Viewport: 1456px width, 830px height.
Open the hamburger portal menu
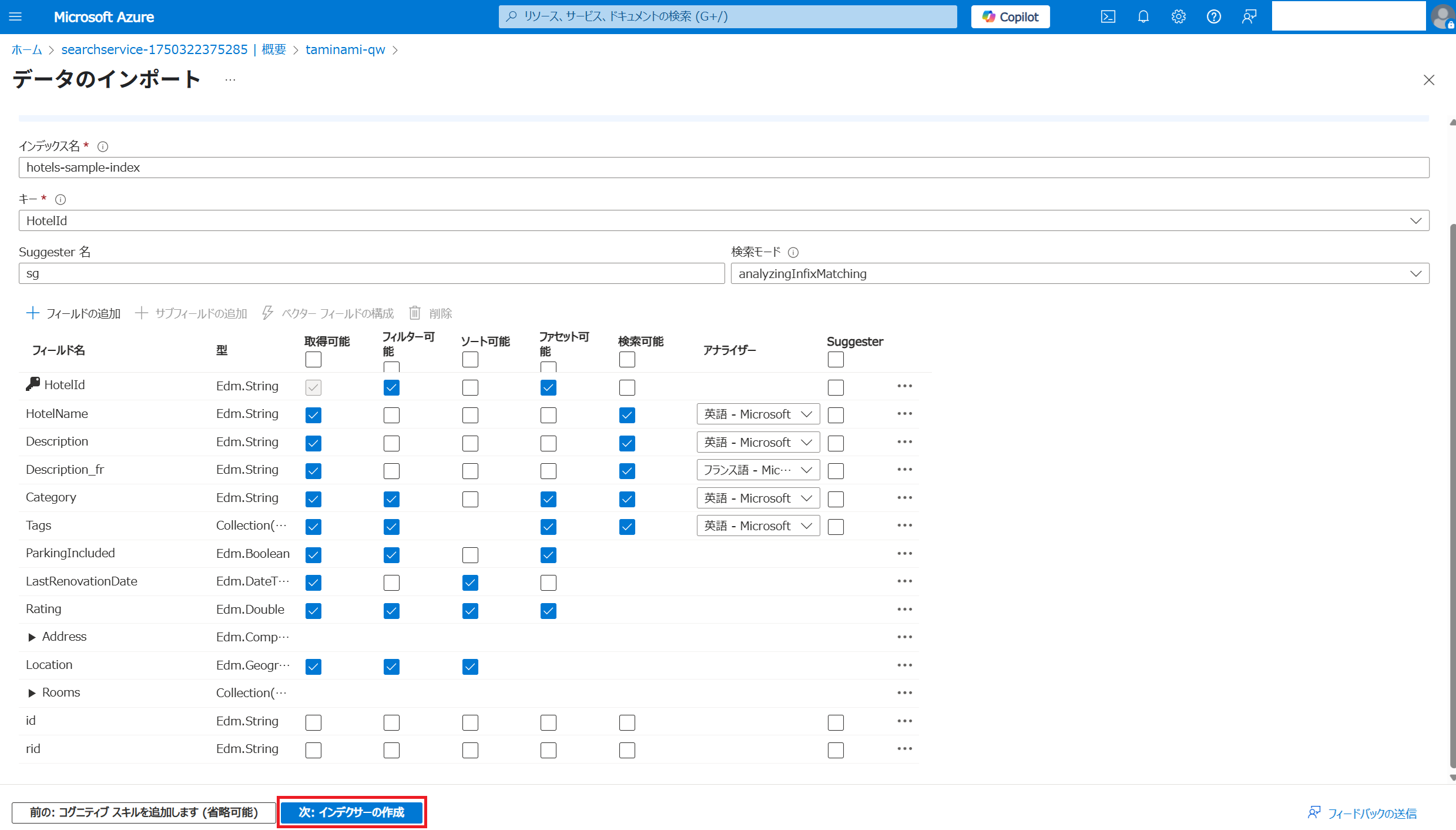(x=16, y=17)
